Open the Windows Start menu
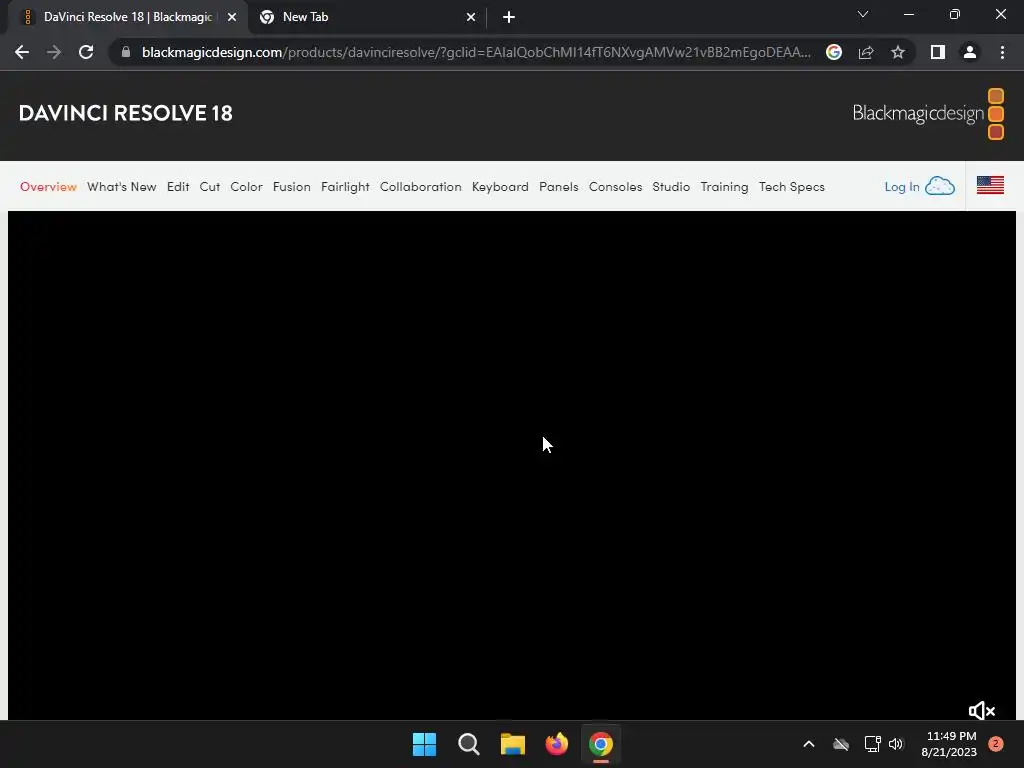Screen dimensions: 1024x768 tap(424, 744)
